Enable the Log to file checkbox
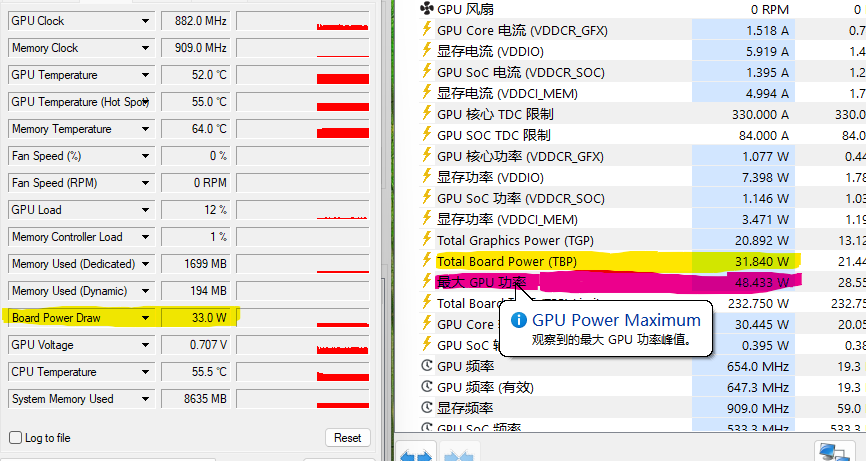 (x=15, y=438)
